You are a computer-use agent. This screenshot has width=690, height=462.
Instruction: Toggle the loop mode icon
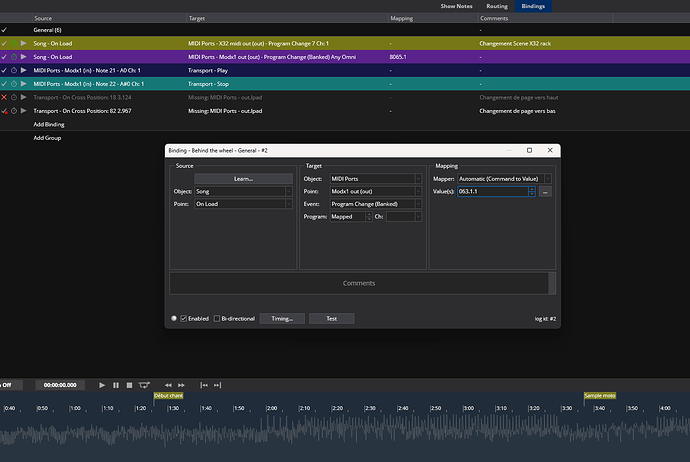(x=145, y=384)
